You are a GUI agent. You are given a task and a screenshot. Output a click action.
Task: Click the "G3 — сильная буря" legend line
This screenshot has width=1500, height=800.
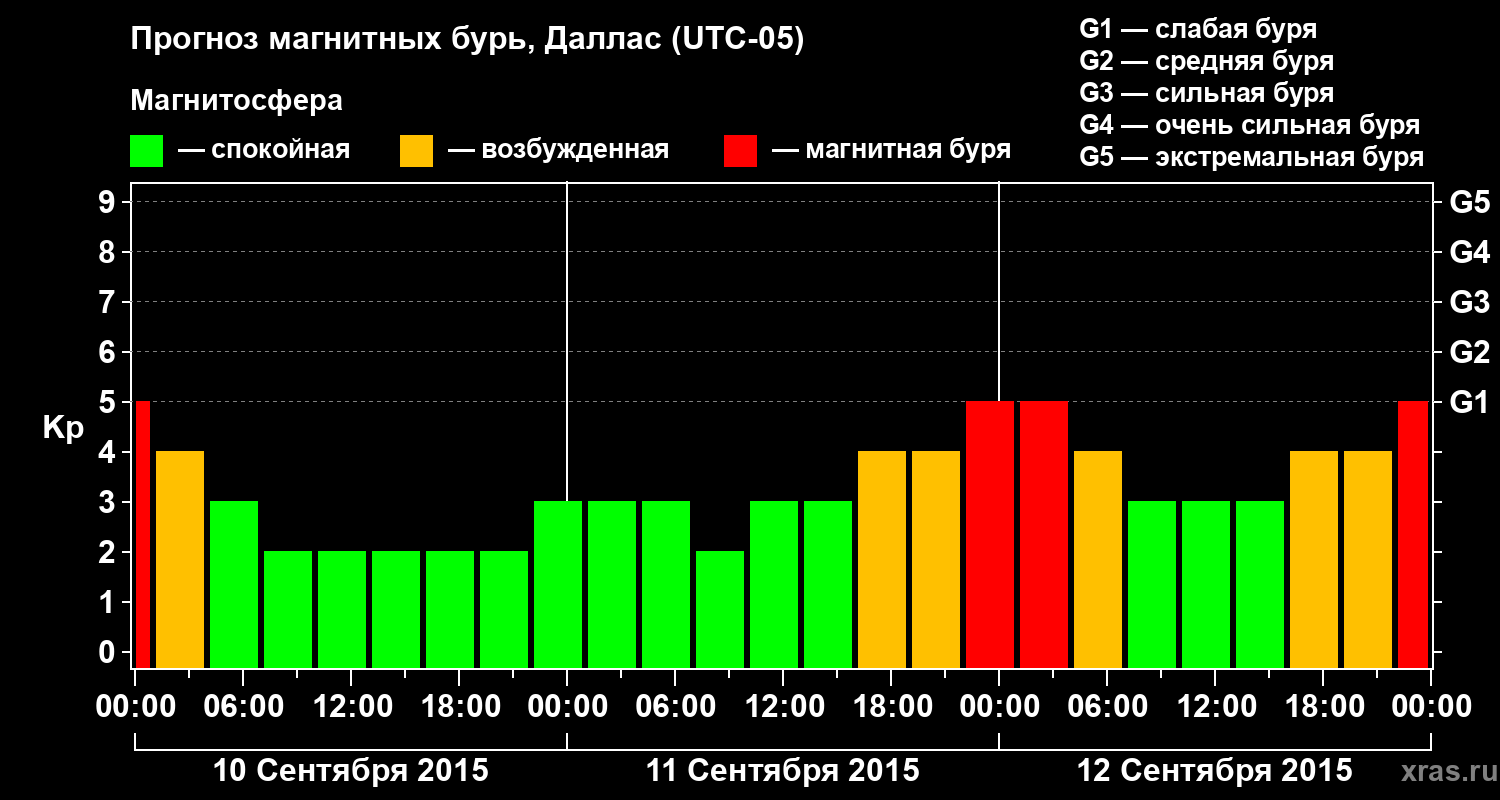pos(1206,93)
